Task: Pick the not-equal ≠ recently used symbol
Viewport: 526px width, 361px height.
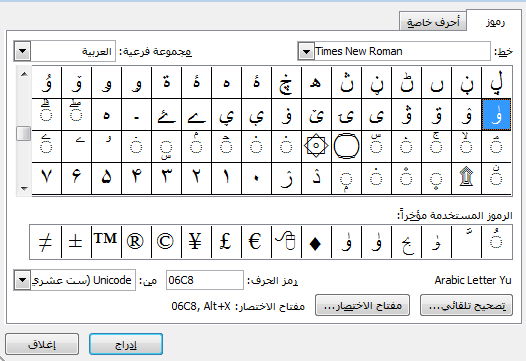Action: click(x=46, y=242)
